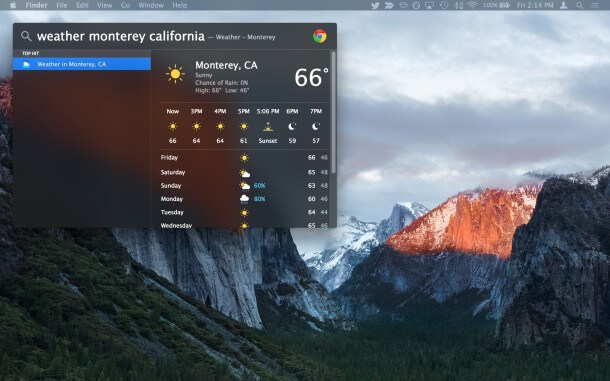
Task: Click the Friday forecast sun icon
Action: pos(244,158)
